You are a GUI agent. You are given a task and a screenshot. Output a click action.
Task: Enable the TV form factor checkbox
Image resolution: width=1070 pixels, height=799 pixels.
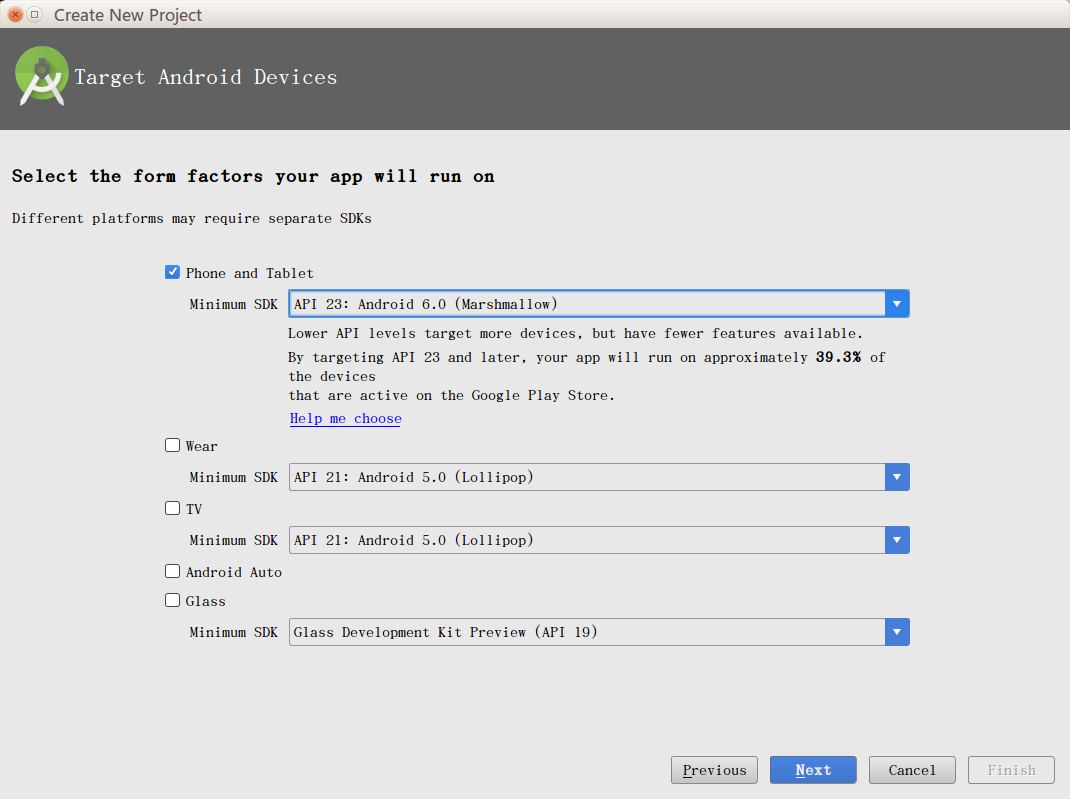[173, 508]
